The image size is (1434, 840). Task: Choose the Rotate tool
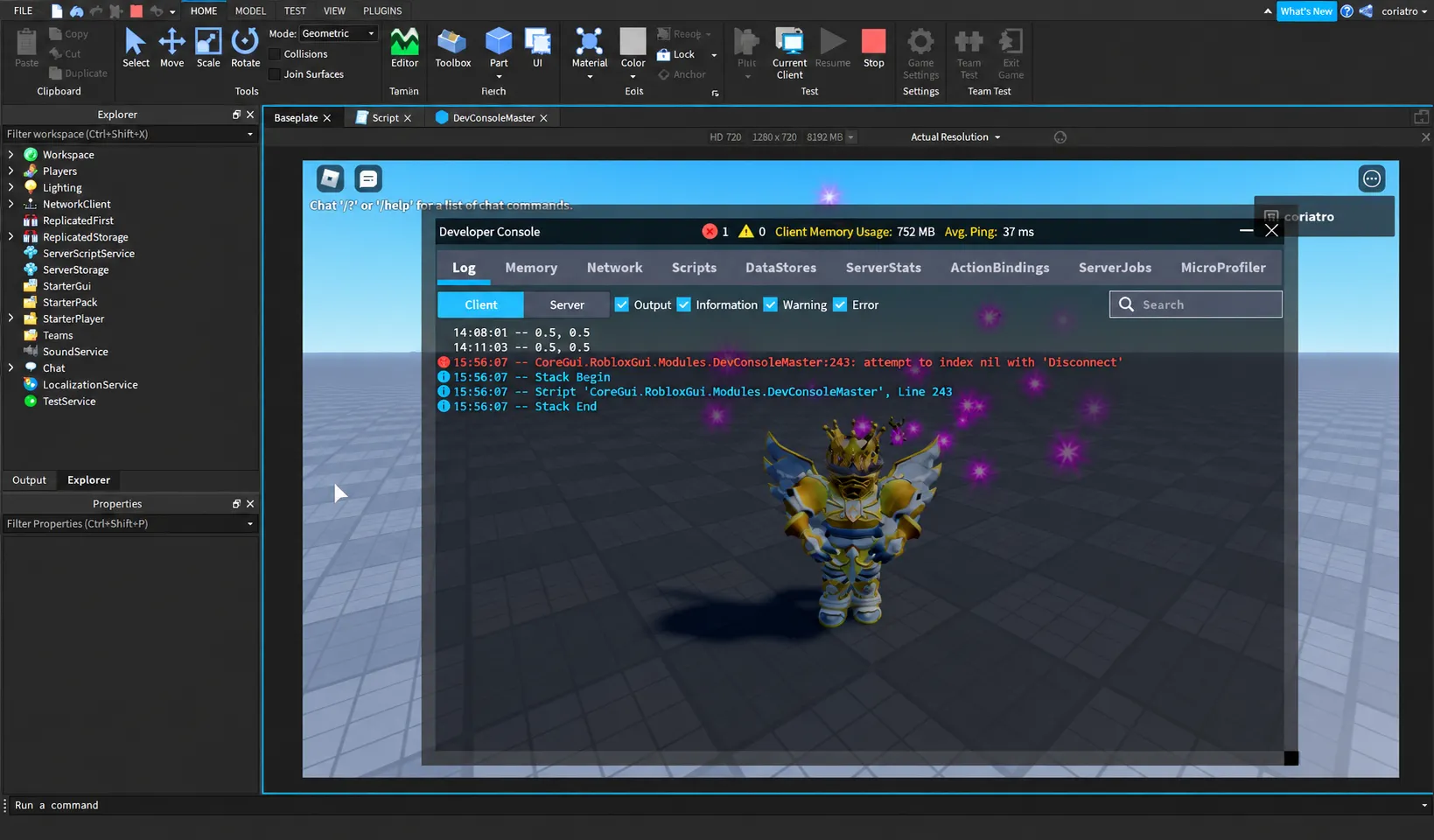(x=245, y=48)
